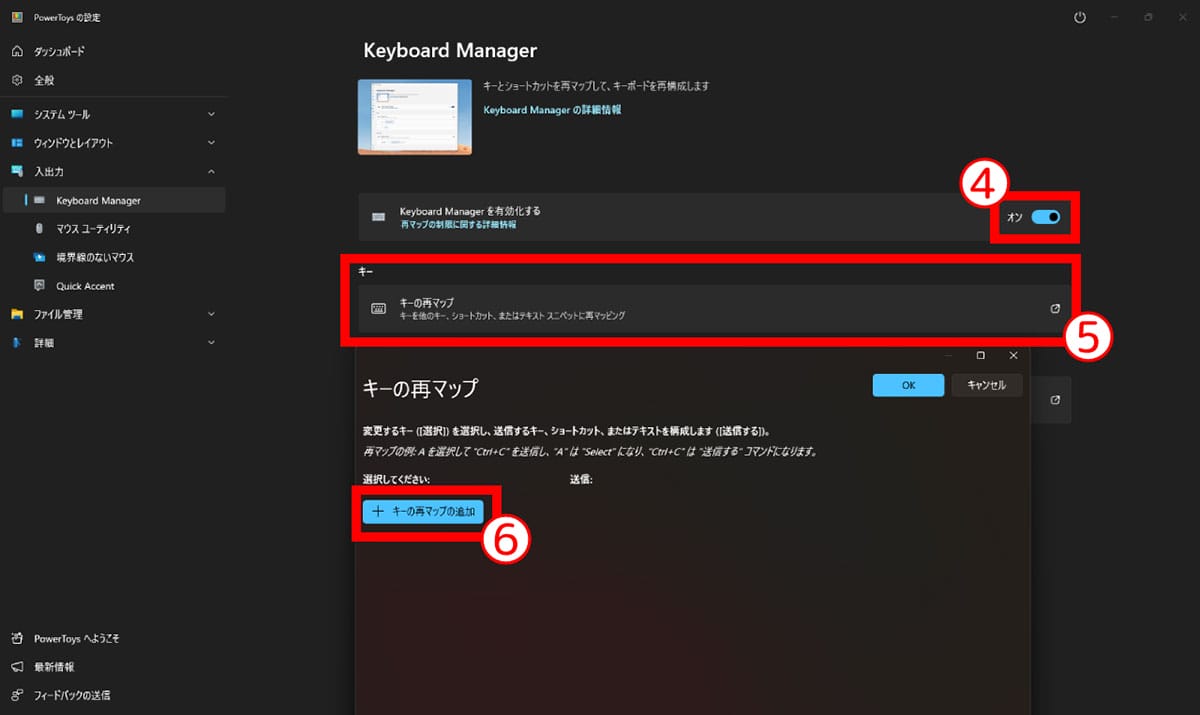Click open-window icon on row behind dialog
The width and height of the screenshot is (1200, 715).
point(1055,400)
